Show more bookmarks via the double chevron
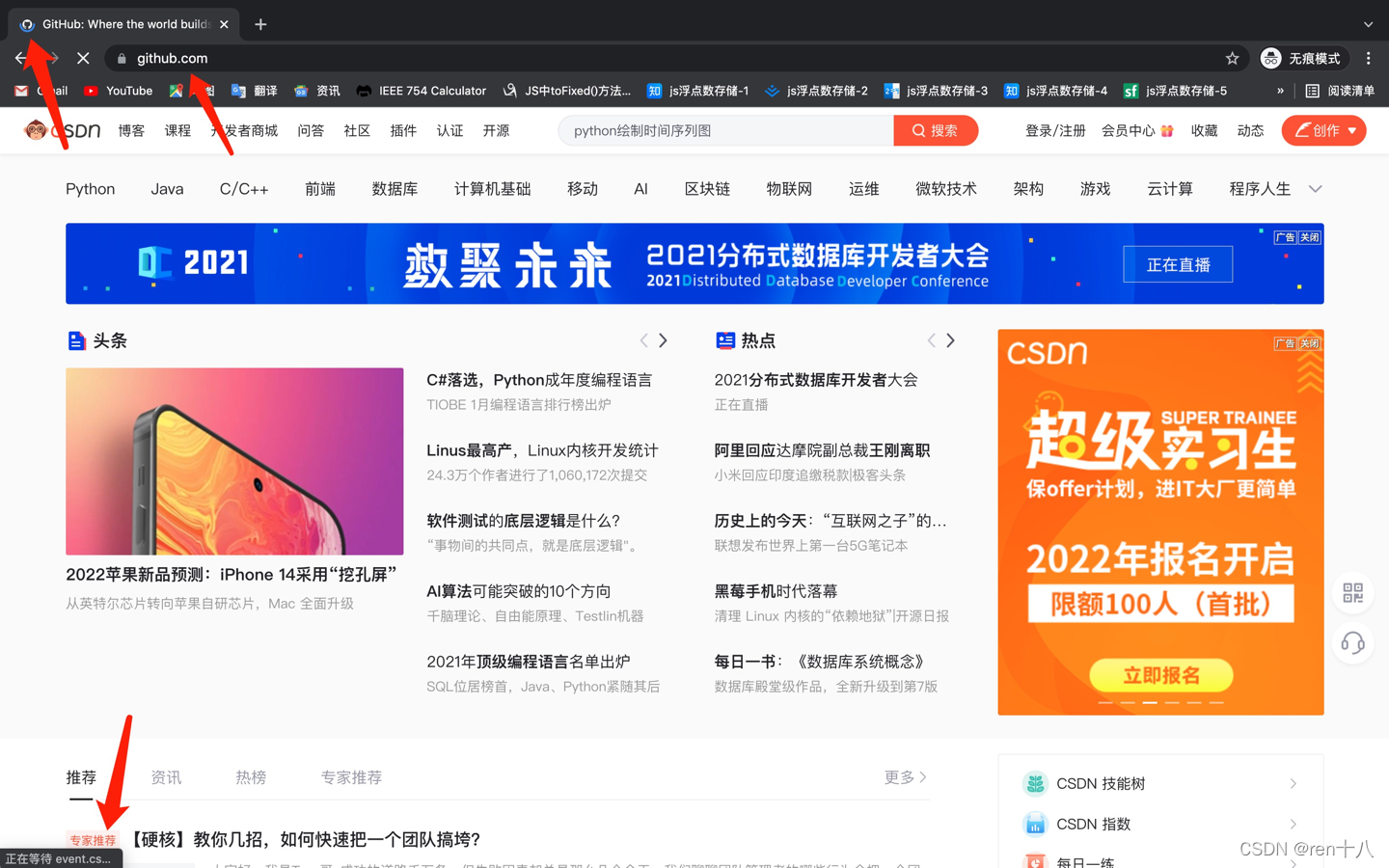The image size is (1389, 868). 1280,91
